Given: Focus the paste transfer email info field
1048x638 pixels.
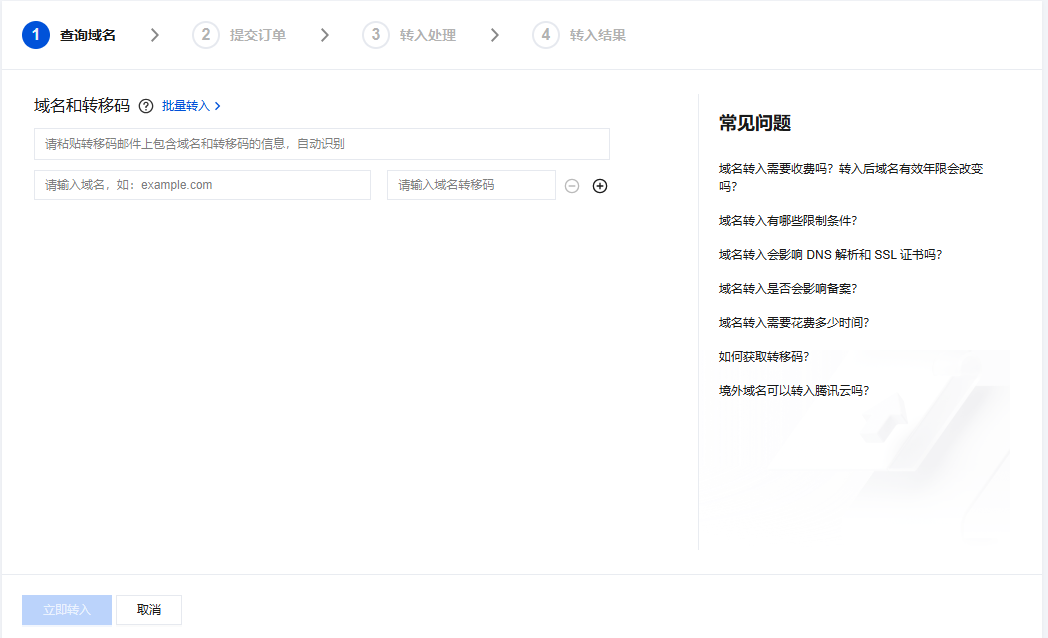Looking at the screenshot, I should [x=321, y=144].
